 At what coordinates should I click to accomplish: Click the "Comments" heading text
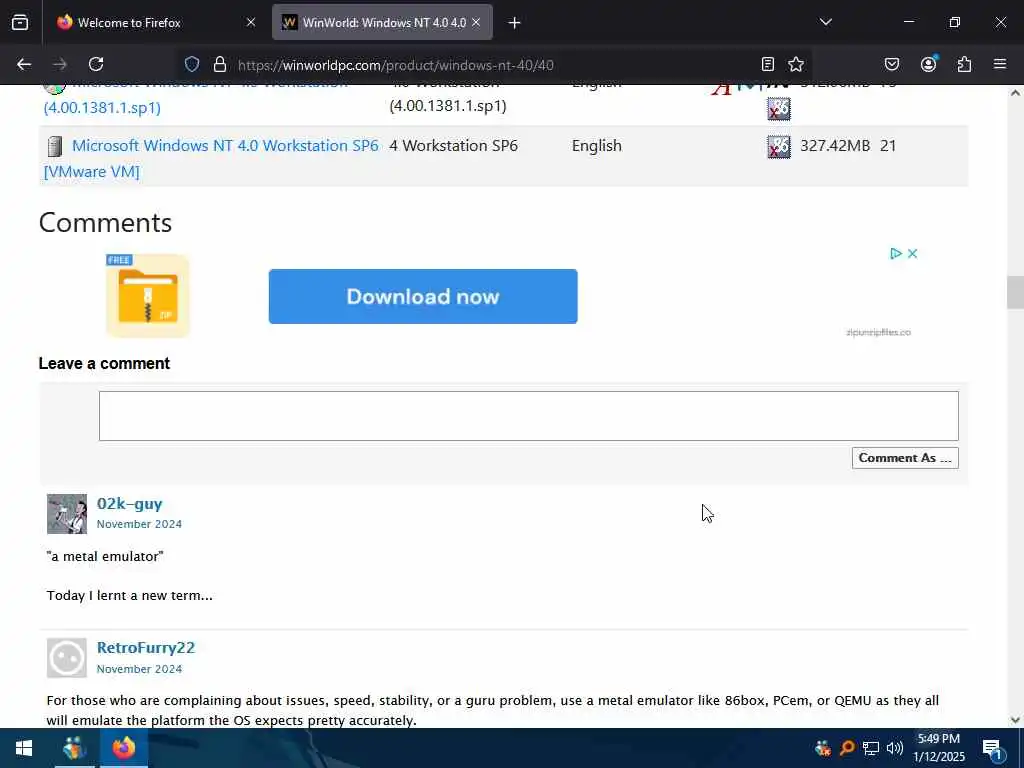(105, 223)
